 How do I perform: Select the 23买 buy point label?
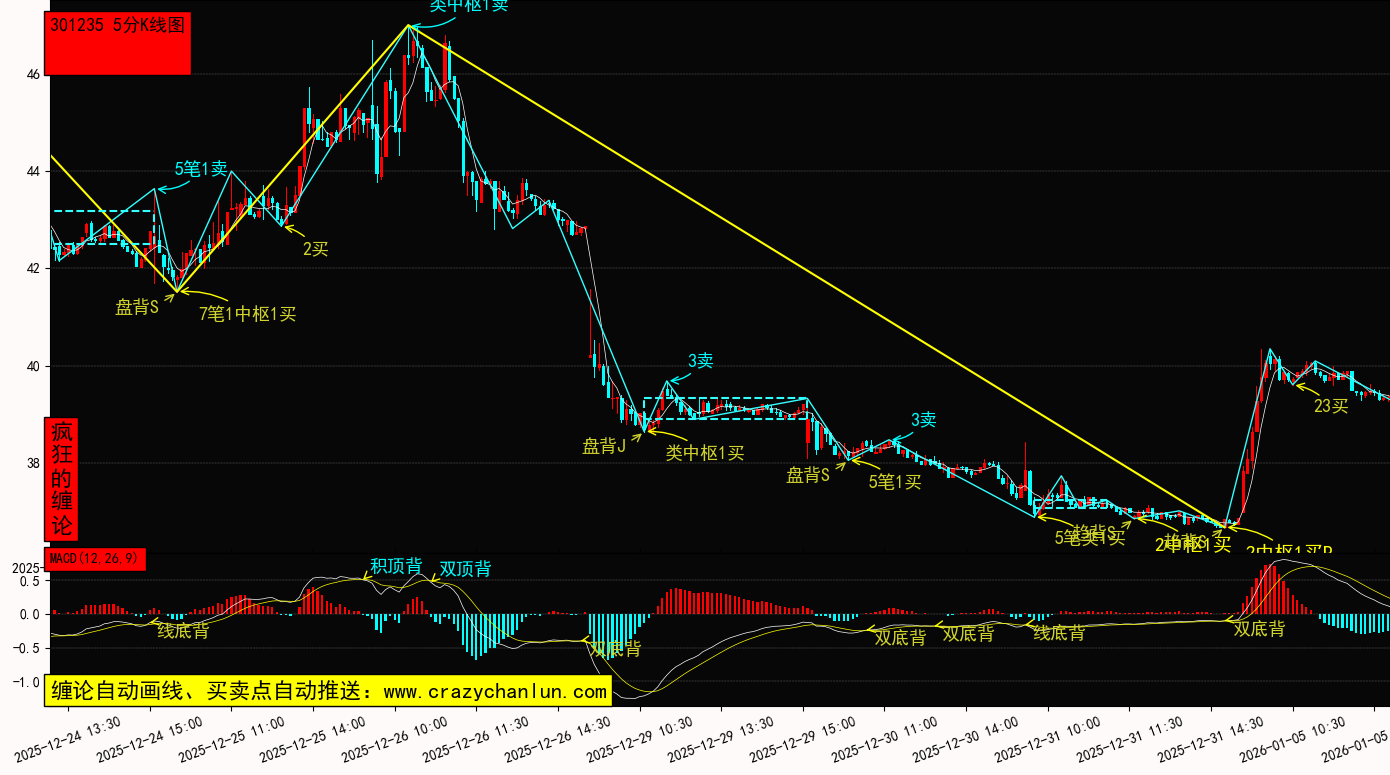point(1331,405)
